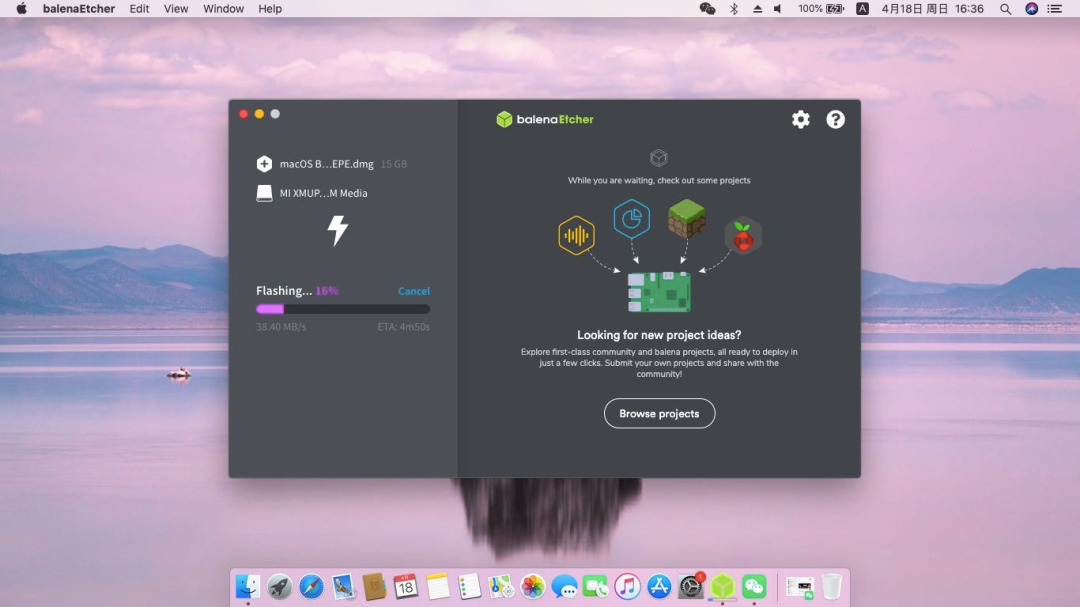Click the Flashing... 16% status text

tap(297, 291)
